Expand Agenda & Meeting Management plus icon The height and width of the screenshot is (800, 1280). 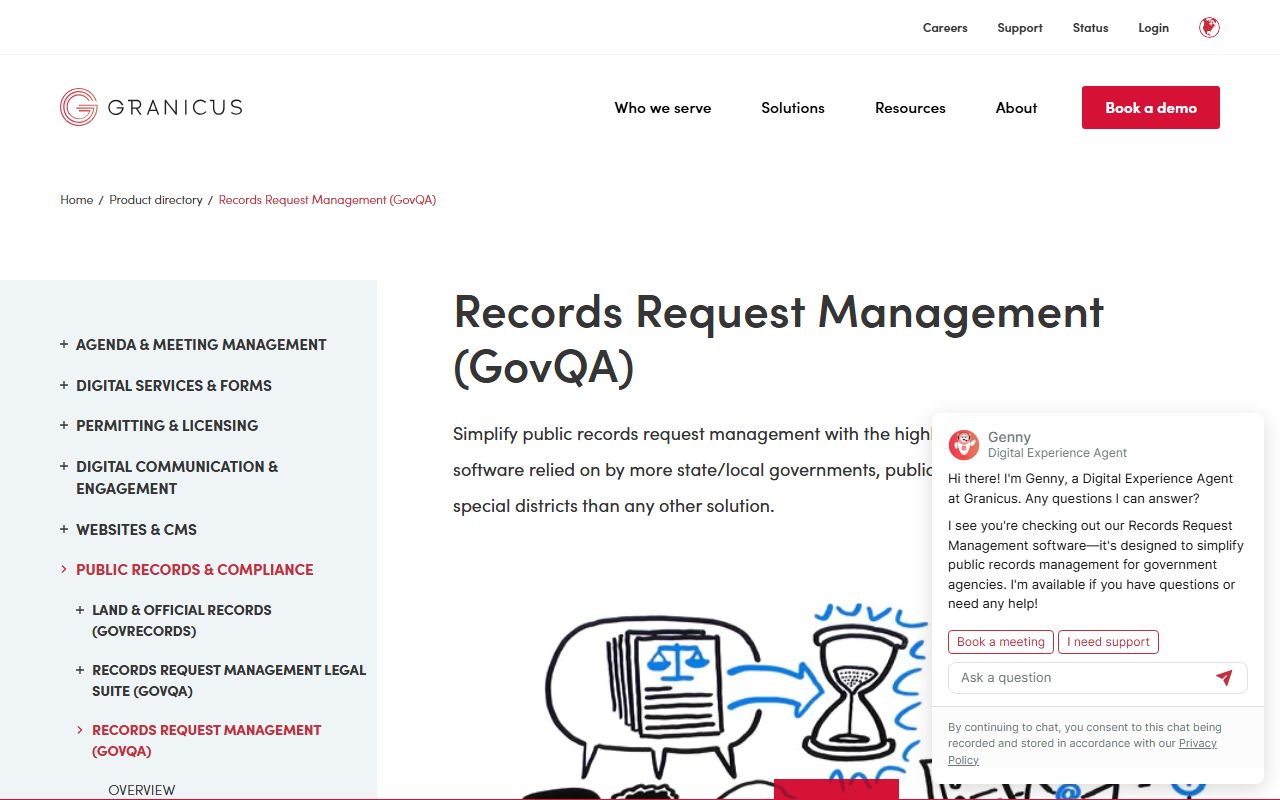pyautogui.click(x=64, y=344)
